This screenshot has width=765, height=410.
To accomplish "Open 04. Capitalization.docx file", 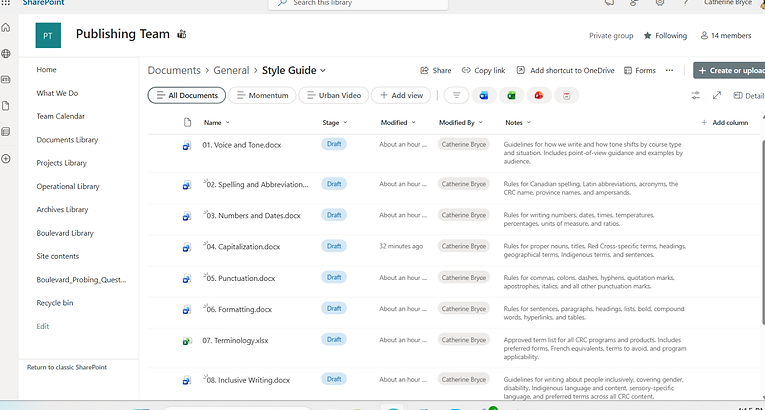I will click(243, 247).
